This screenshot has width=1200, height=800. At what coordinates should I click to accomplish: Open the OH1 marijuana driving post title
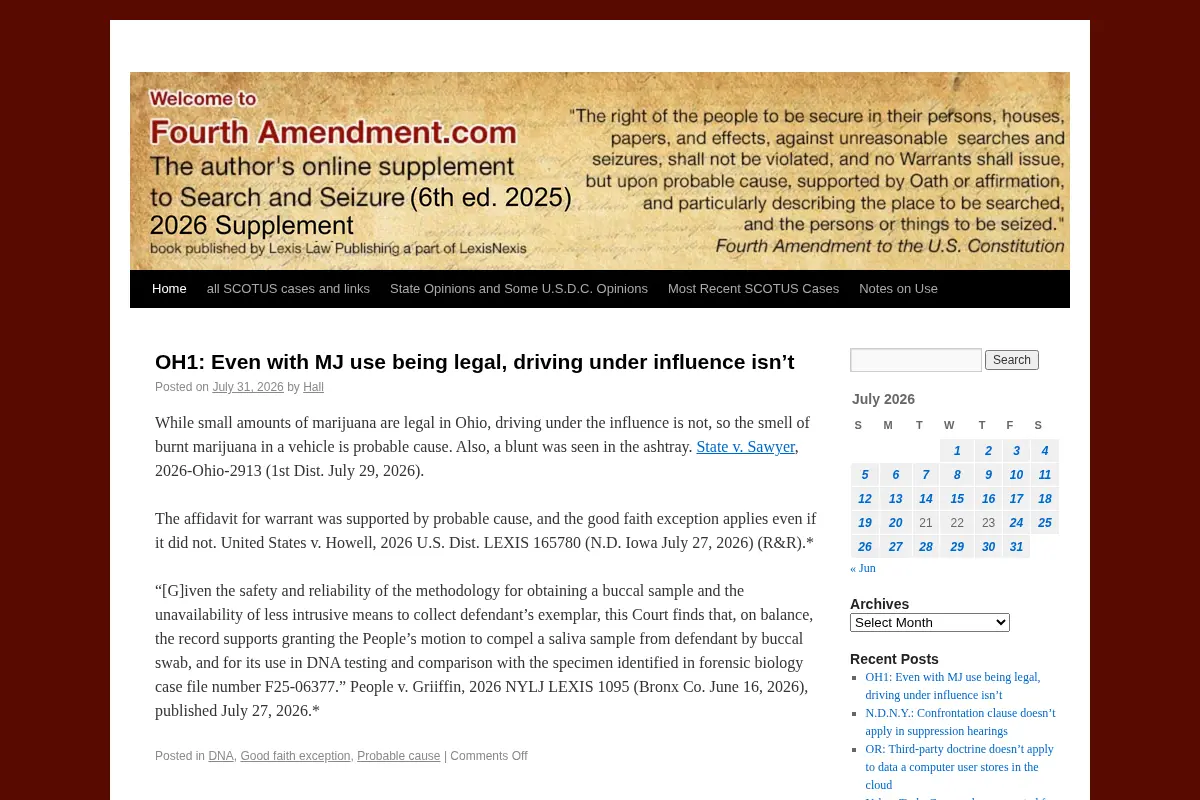(475, 361)
